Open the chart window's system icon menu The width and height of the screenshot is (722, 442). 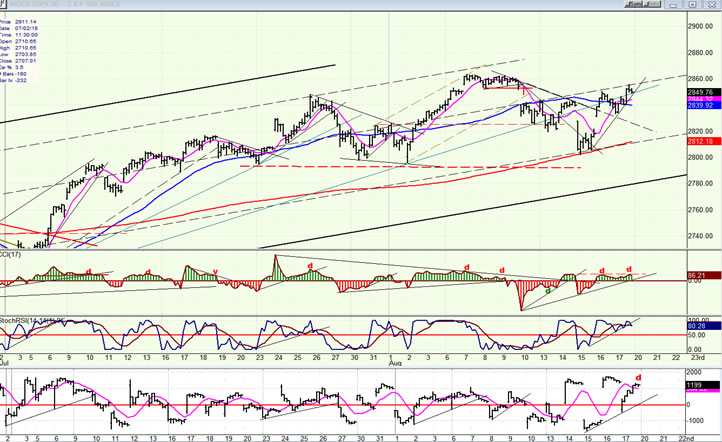pos(2,4)
